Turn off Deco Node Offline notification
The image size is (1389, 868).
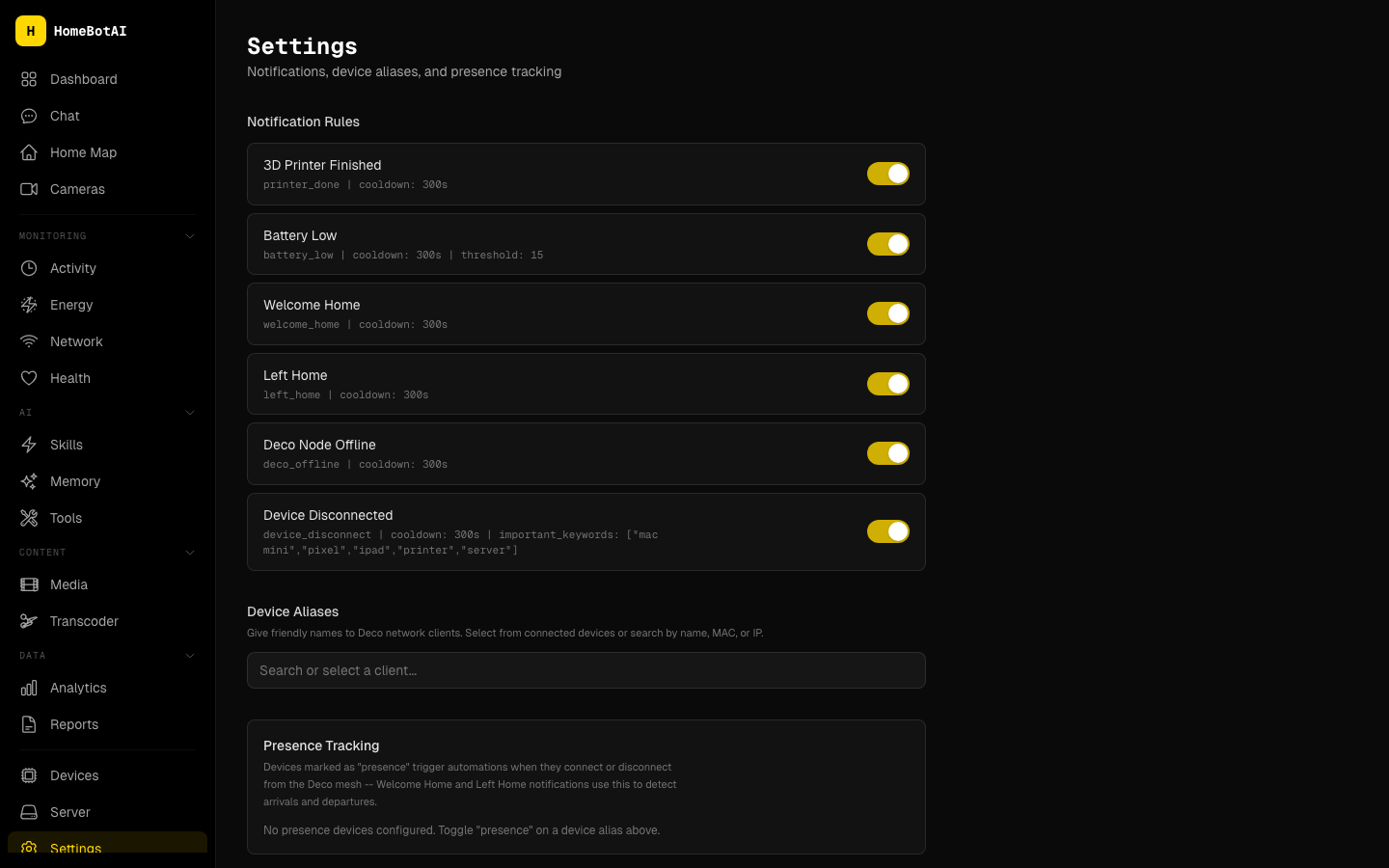887,453
